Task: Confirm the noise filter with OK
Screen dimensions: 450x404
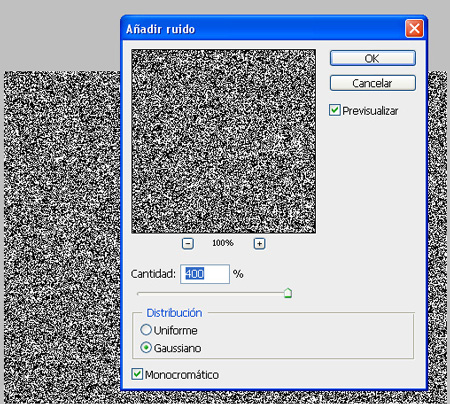Action: pyautogui.click(x=373, y=58)
